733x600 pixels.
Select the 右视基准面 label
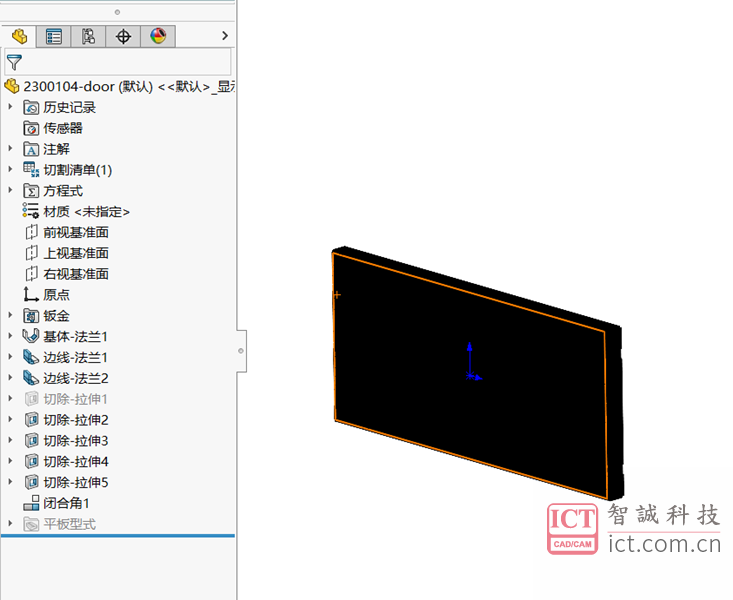[x=76, y=274]
